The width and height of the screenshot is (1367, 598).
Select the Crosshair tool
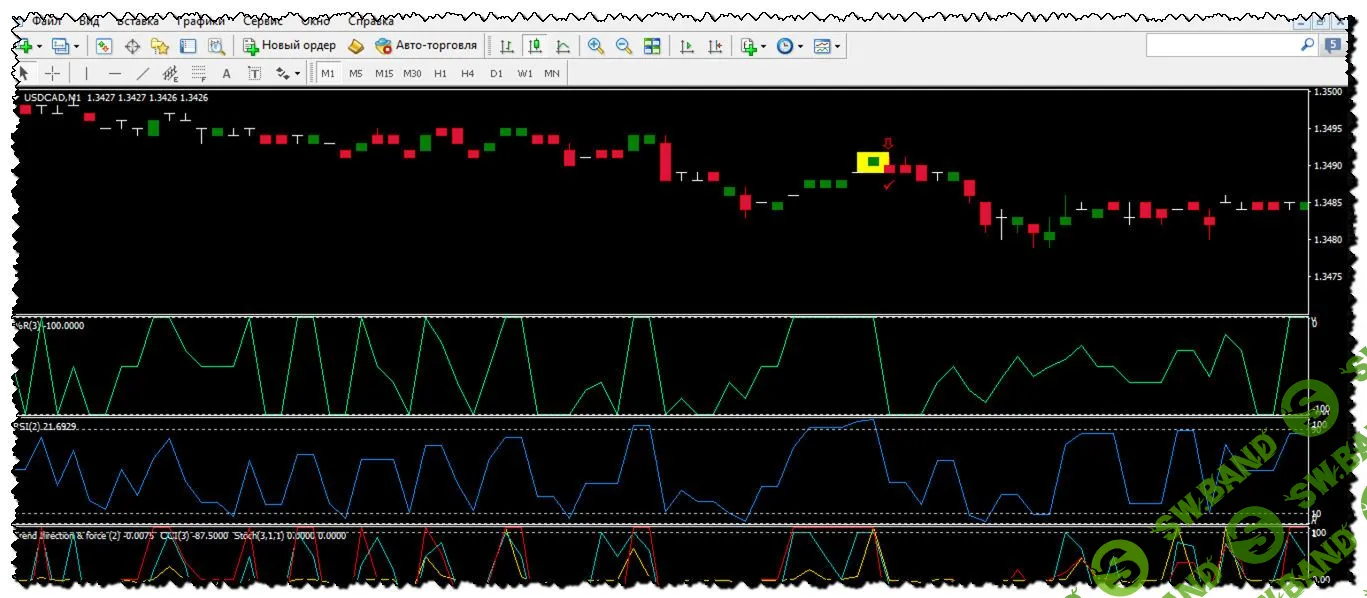(53, 72)
